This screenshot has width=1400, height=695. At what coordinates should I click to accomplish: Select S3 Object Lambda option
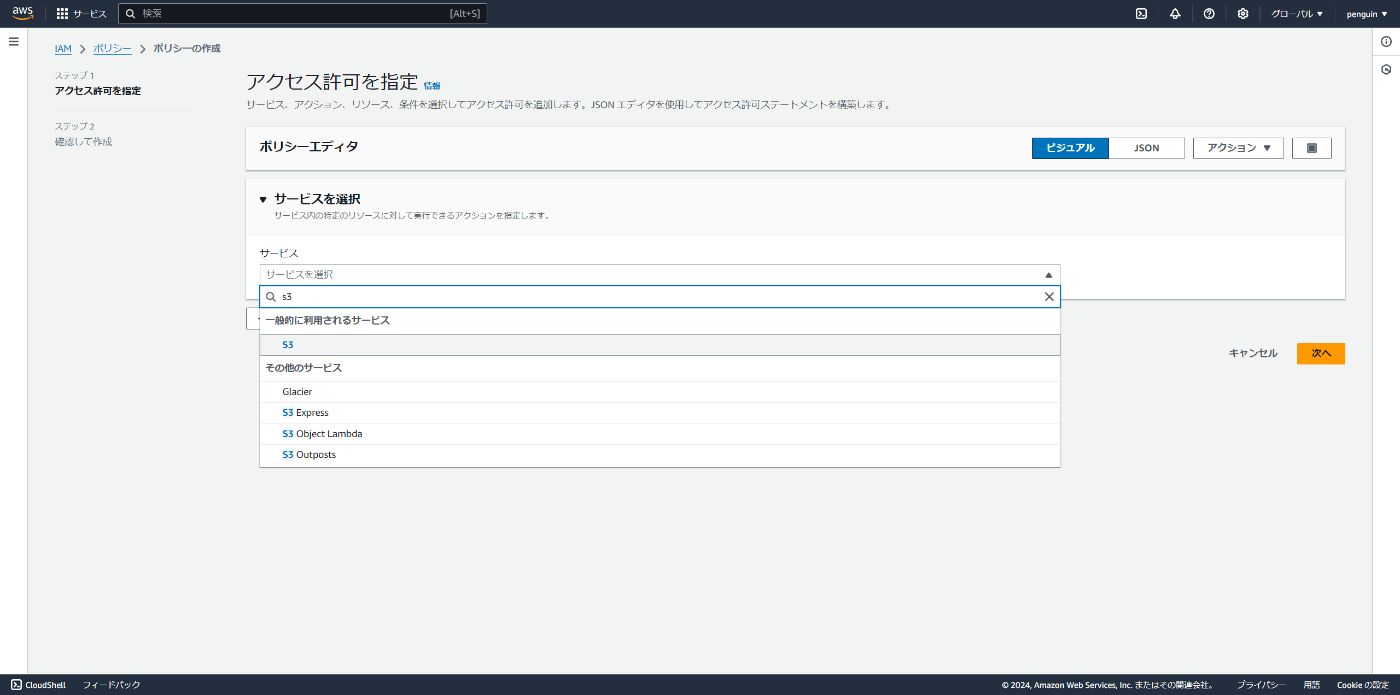(x=660, y=434)
